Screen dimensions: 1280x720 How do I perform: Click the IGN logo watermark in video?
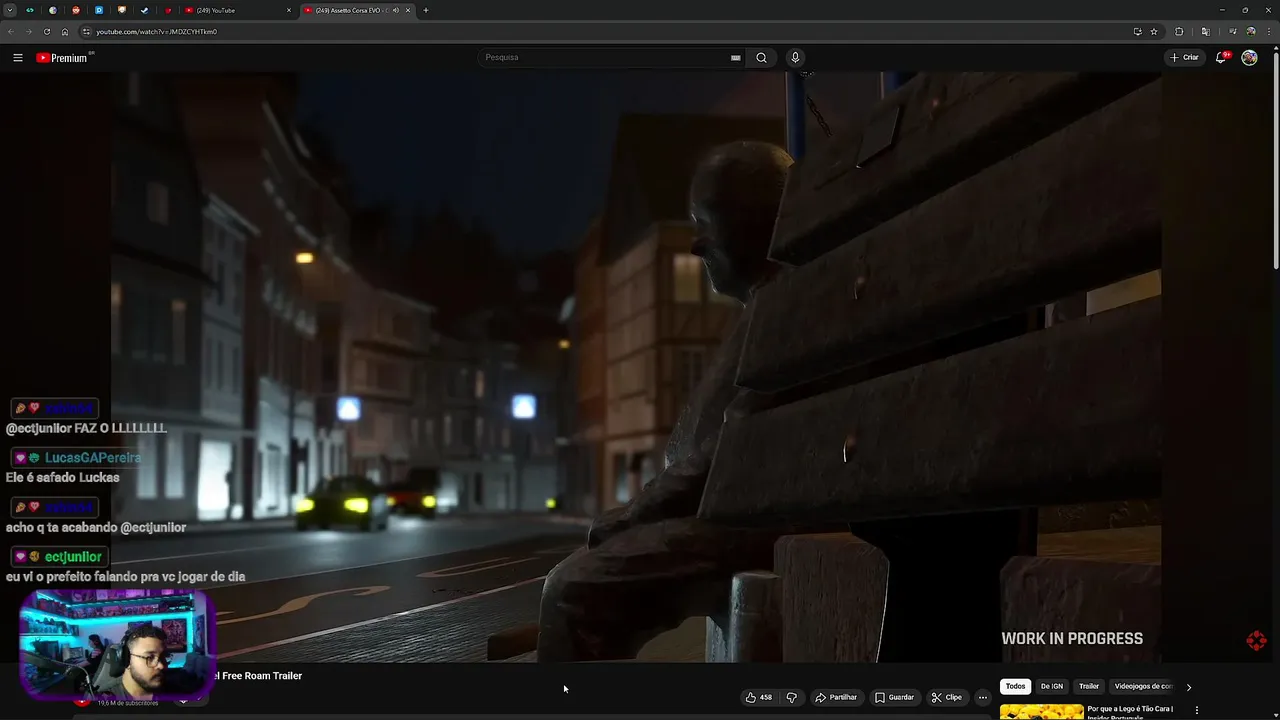(x=1257, y=641)
